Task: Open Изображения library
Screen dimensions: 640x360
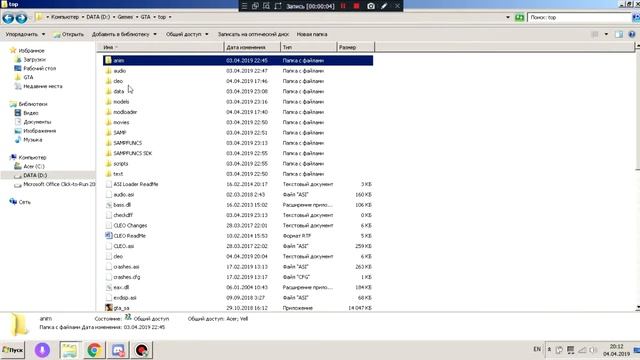Action: click(40, 131)
